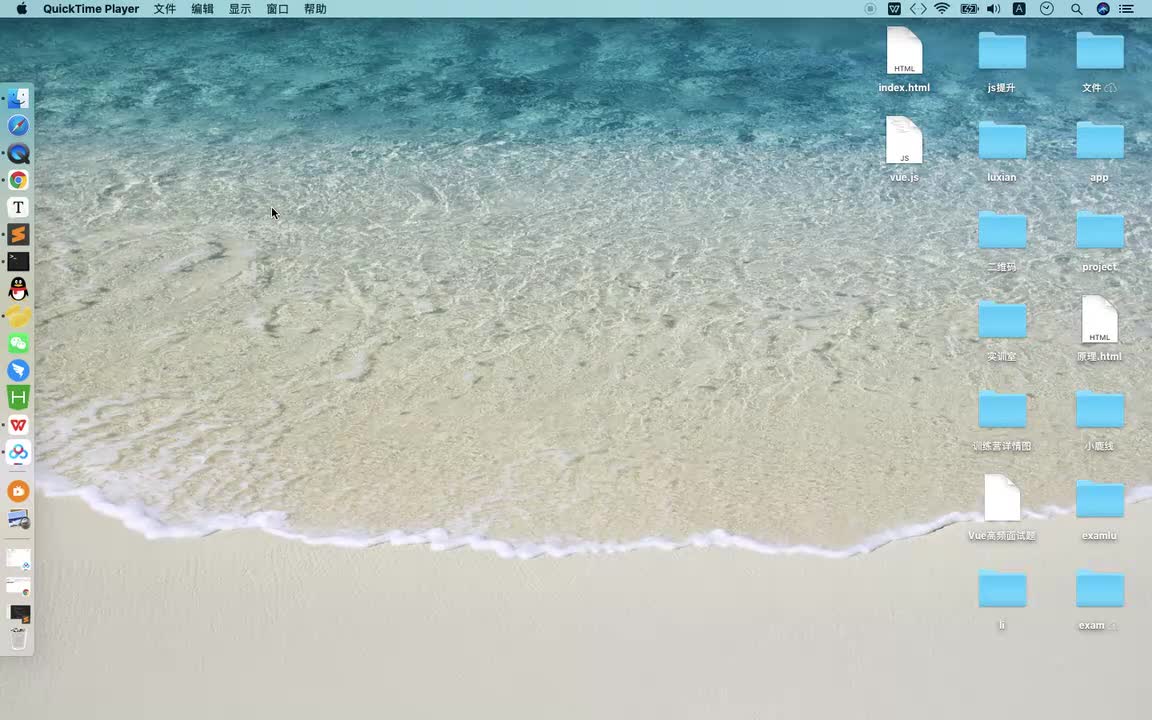Launch Baidu Netdisk cloud icon in Dock

click(18, 452)
